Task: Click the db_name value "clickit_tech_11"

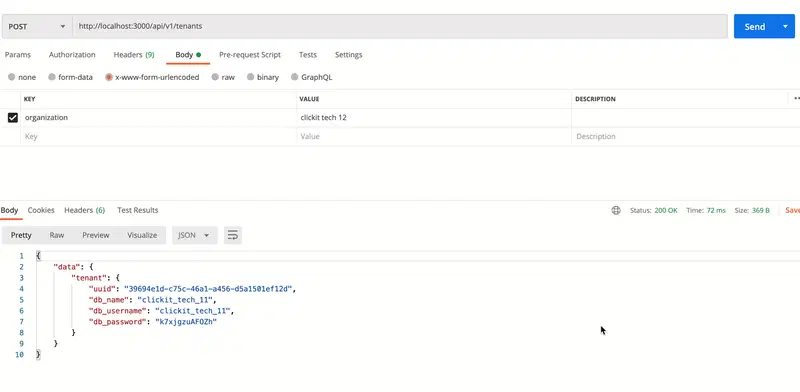Action: (x=174, y=300)
